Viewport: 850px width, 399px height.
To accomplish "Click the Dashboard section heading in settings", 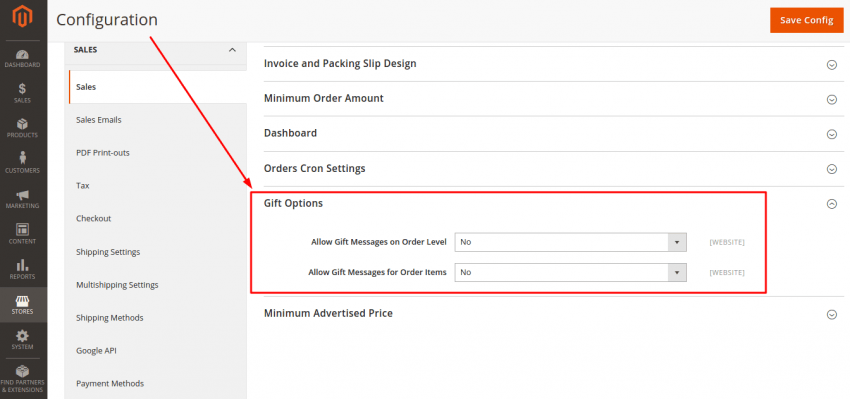I will (x=290, y=133).
